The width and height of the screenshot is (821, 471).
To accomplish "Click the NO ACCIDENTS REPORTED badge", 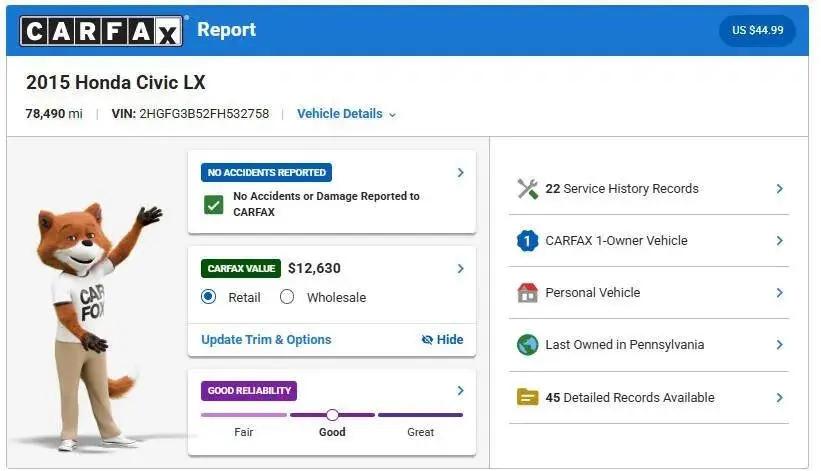I will pyautogui.click(x=266, y=173).
